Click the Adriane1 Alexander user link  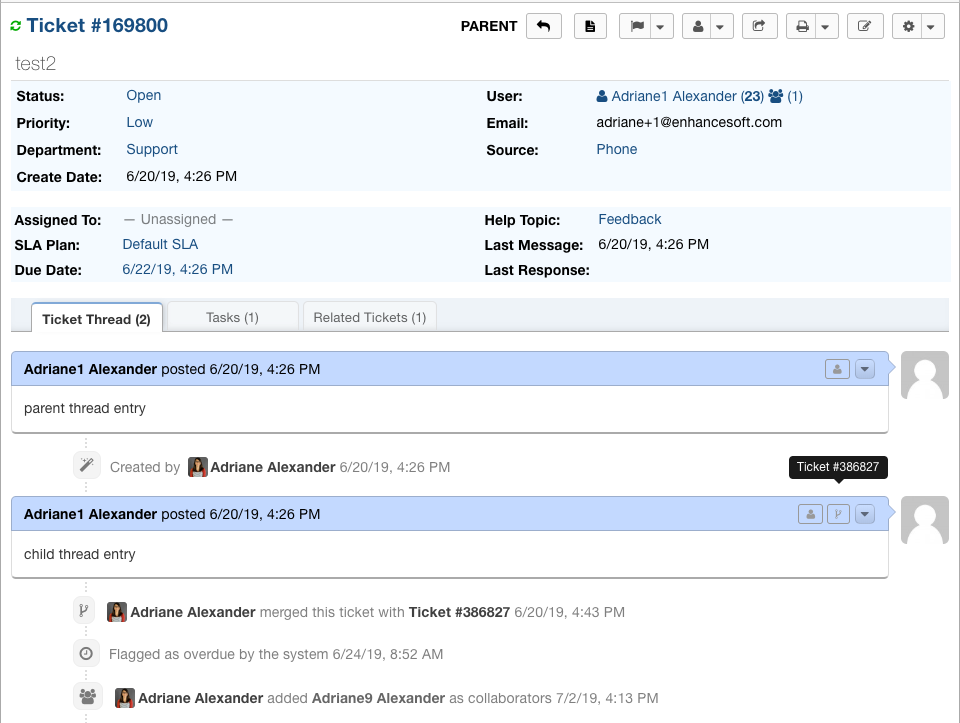(x=679, y=97)
